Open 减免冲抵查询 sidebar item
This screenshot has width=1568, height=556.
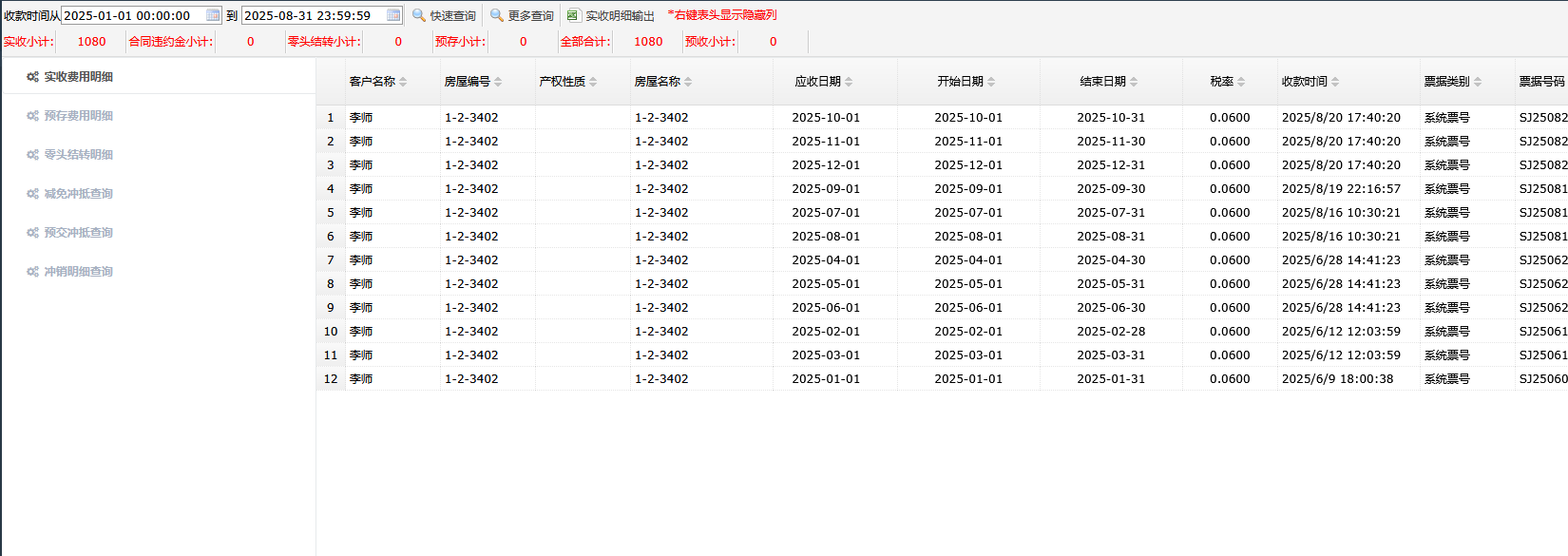tap(78, 194)
